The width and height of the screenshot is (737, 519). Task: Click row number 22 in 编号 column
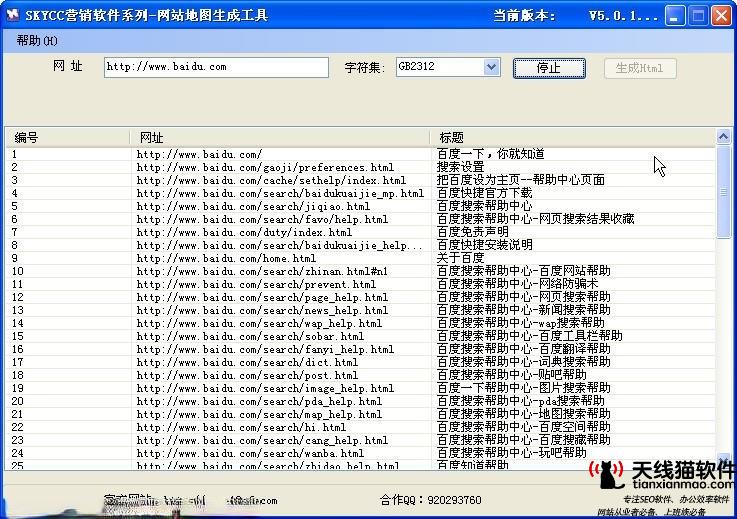click(x=17, y=427)
